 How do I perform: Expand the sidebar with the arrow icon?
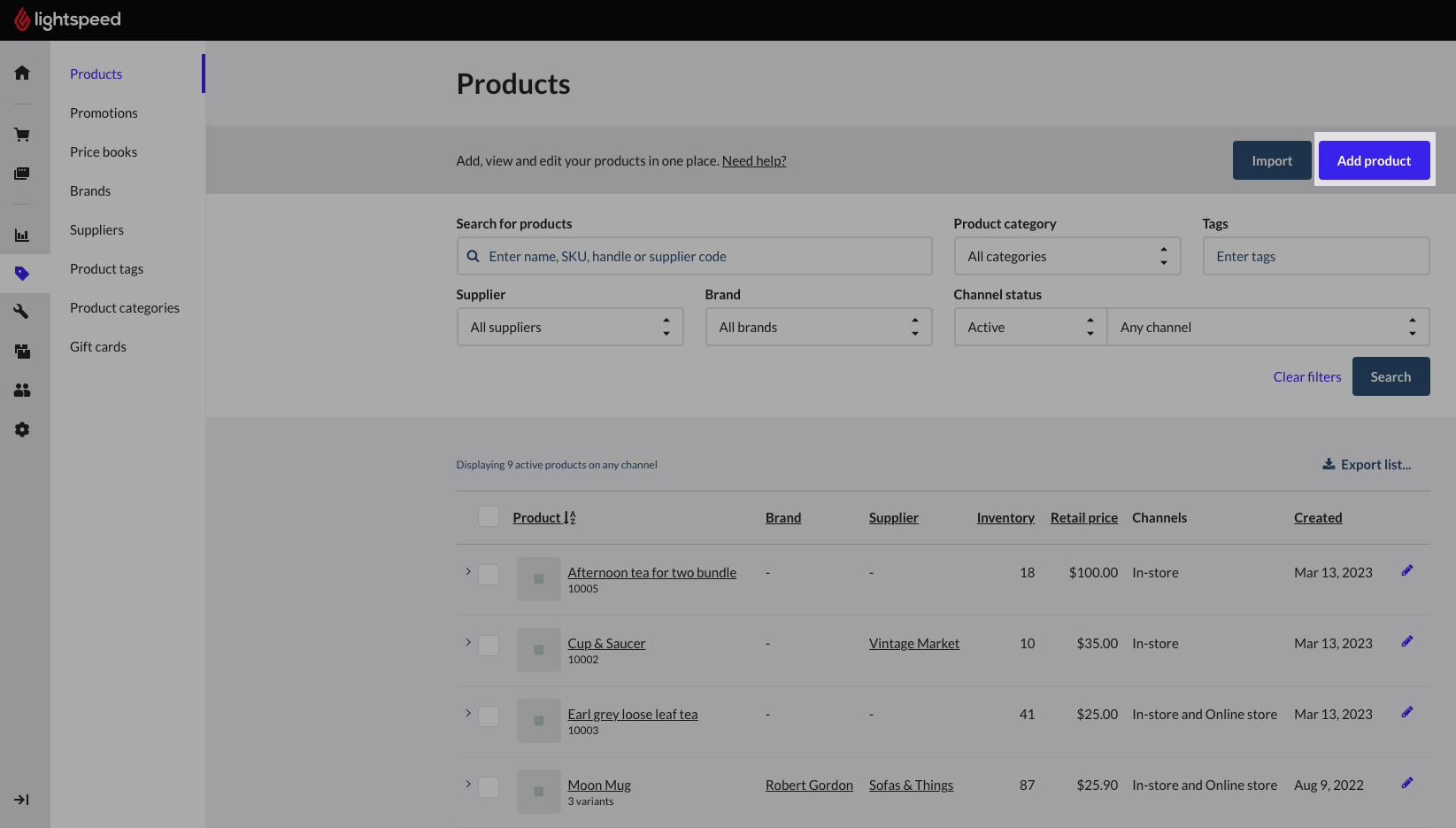click(22, 800)
